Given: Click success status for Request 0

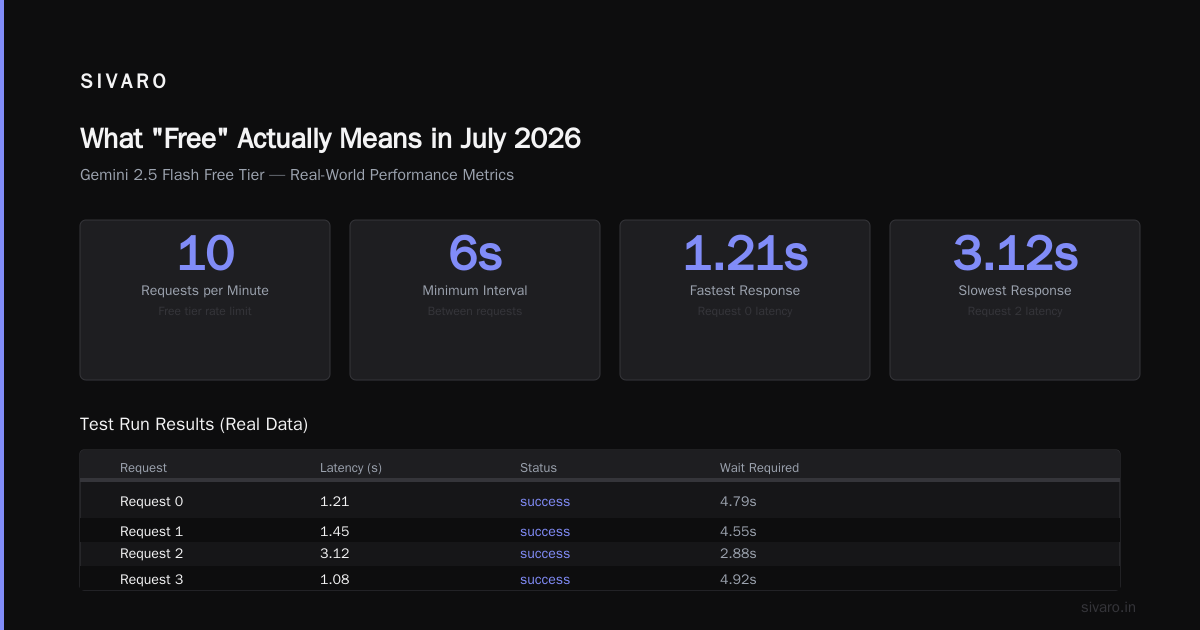Looking at the screenshot, I should pos(545,501).
